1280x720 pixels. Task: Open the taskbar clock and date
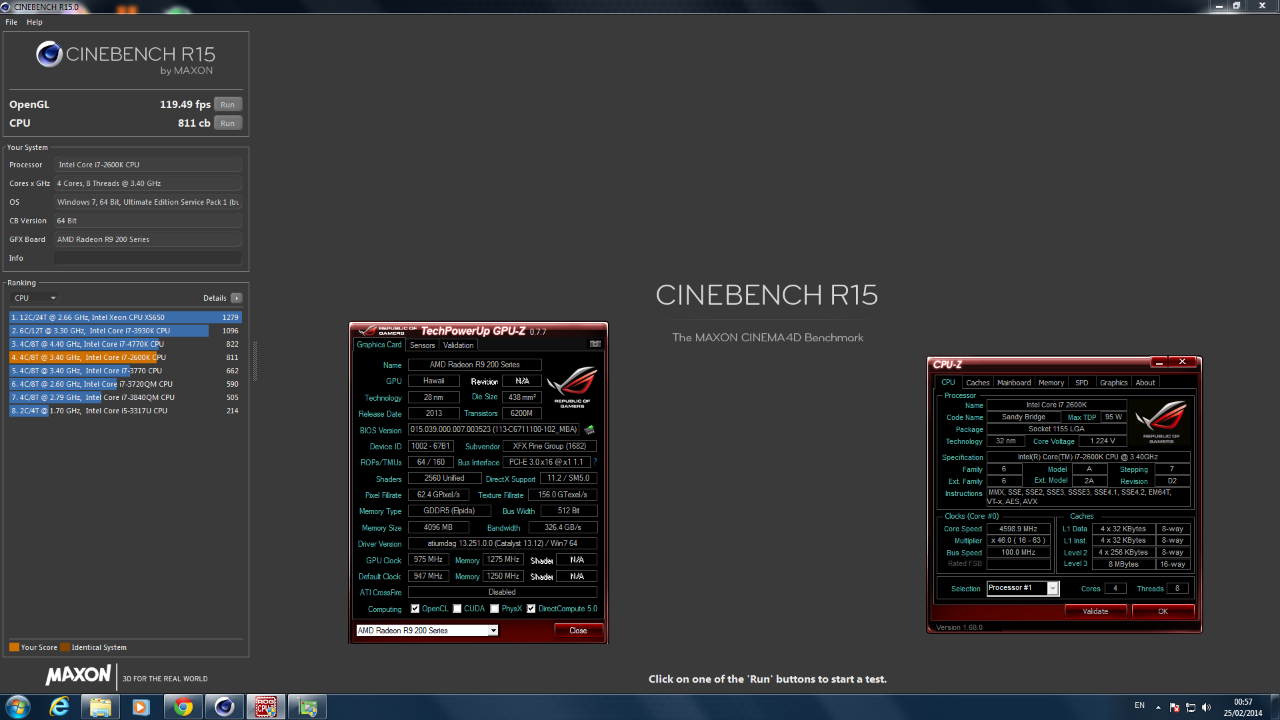pyautogui.click(x=1243, y=707)
